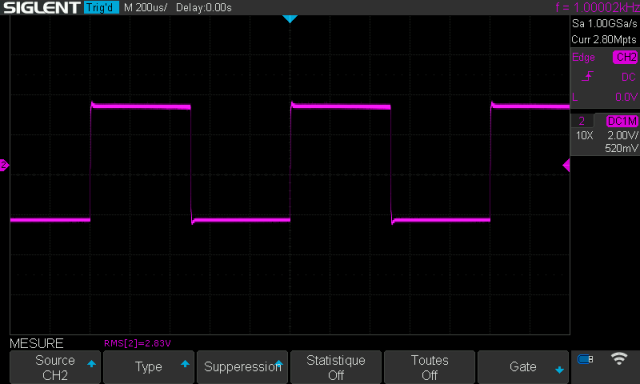
Task: Click the Edge trigger type label
Action: point(583,58)
